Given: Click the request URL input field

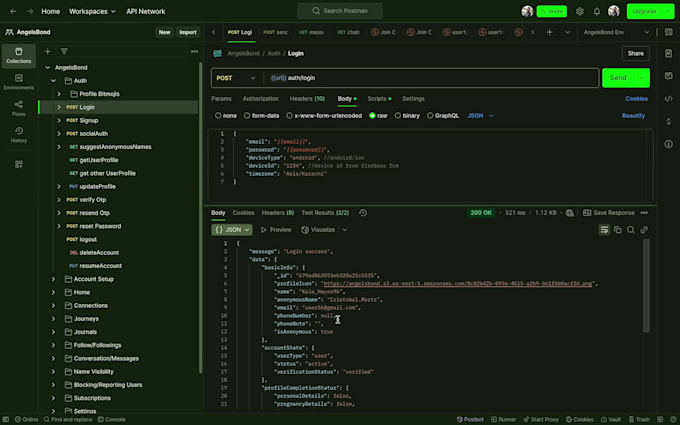Looking at the screenshot, I should [x=432, y=78].
